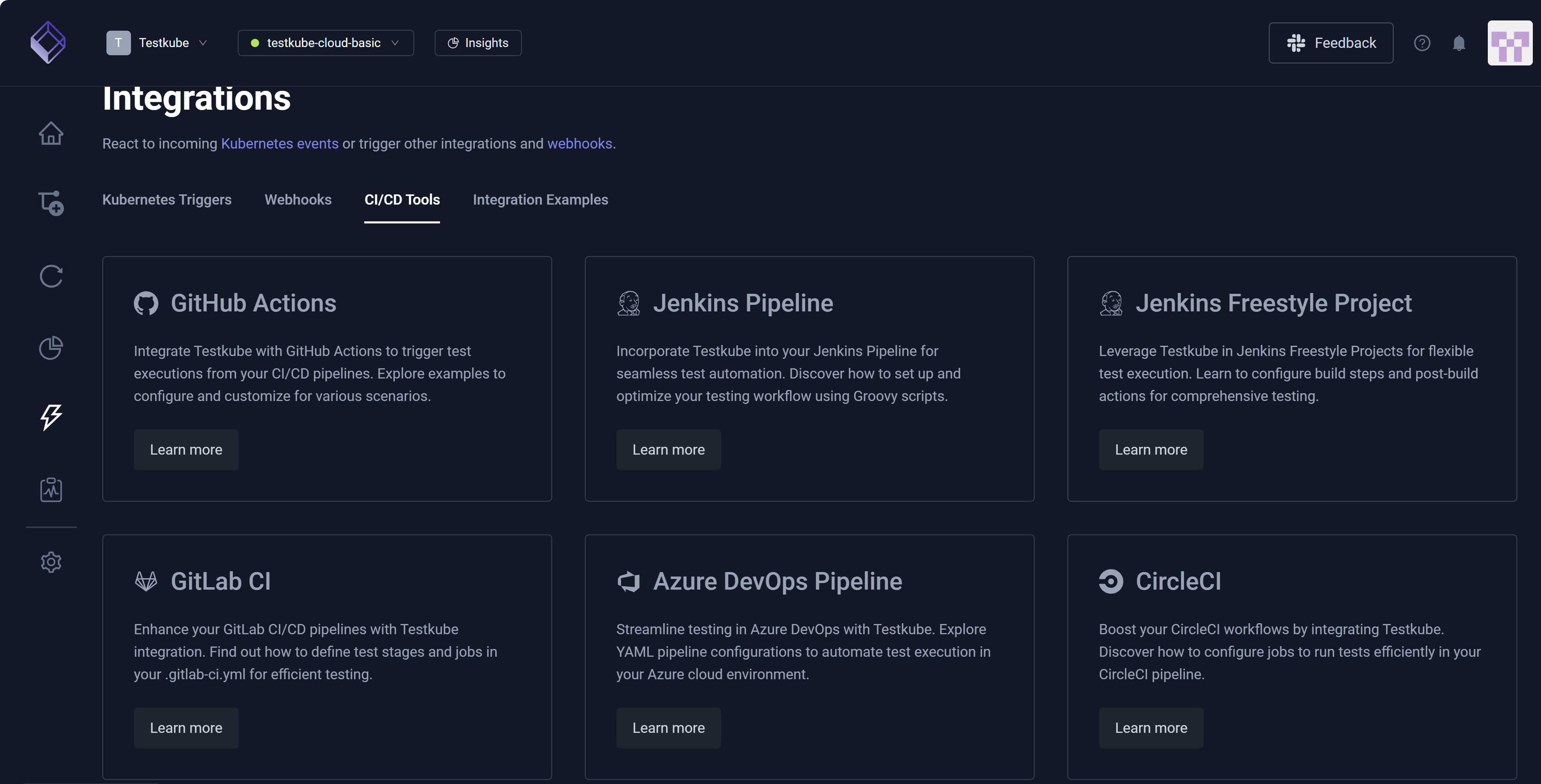Image resolution: width=1541 pixels, height=784 pixels.
Task: Open Insights via the pie chart sidebar icon
Action: point(51,347)
